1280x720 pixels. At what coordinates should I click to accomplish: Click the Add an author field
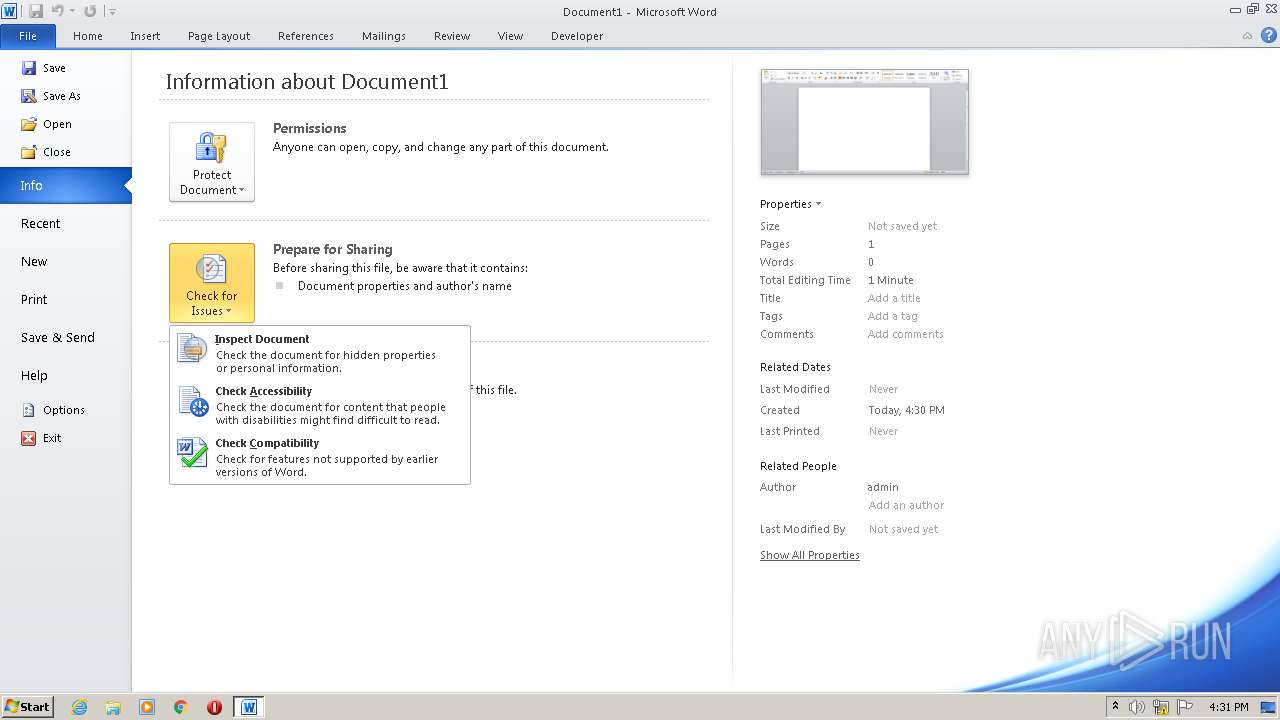tap(906, 505)
